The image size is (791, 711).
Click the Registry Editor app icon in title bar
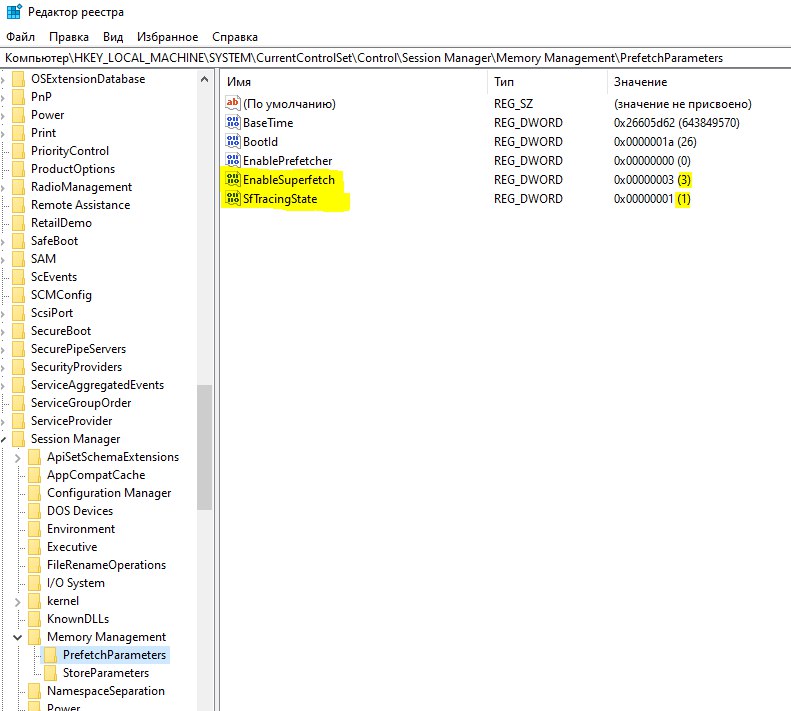(x=14, y=11)
